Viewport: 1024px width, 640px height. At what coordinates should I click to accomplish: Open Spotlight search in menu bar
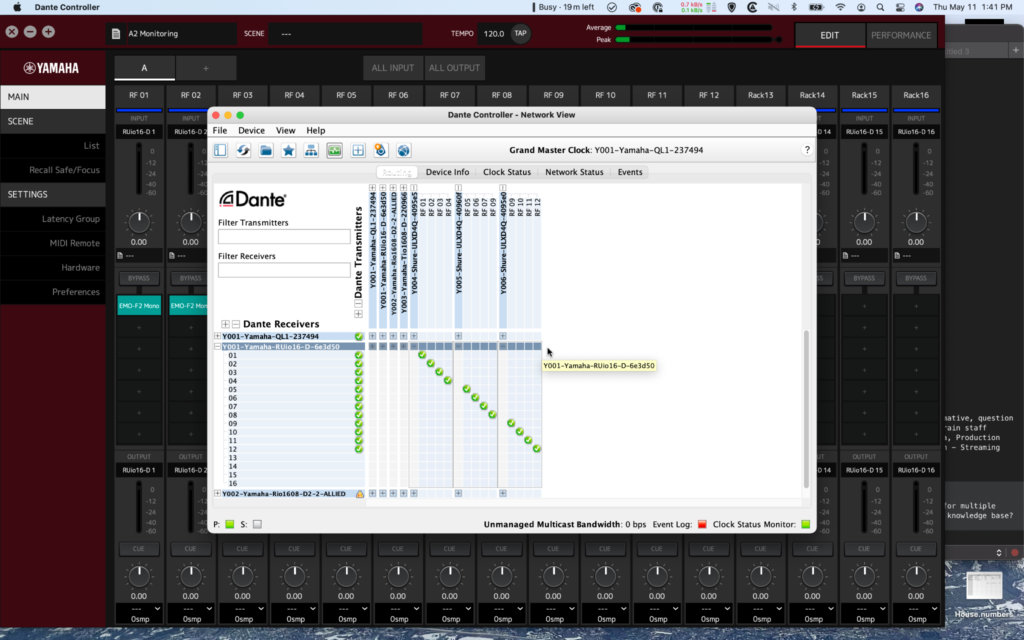tap(880, 7)
